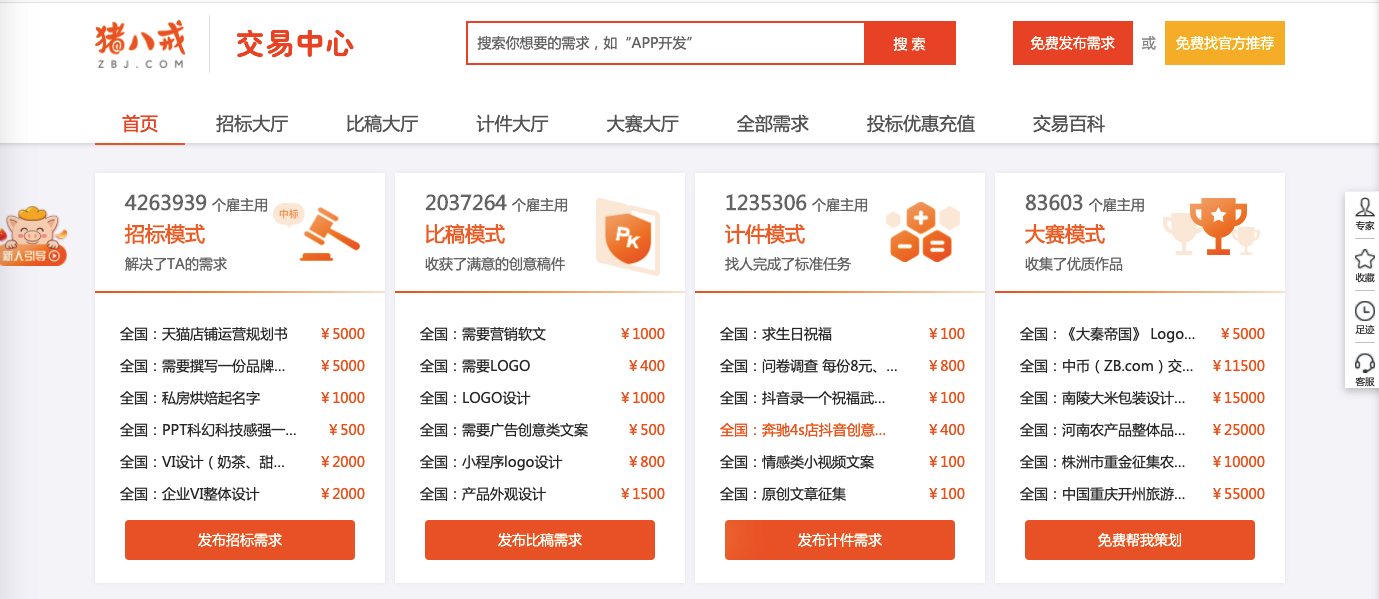Open the highlighted 奔驰4s店抖音创意 listing

point(803,430)
